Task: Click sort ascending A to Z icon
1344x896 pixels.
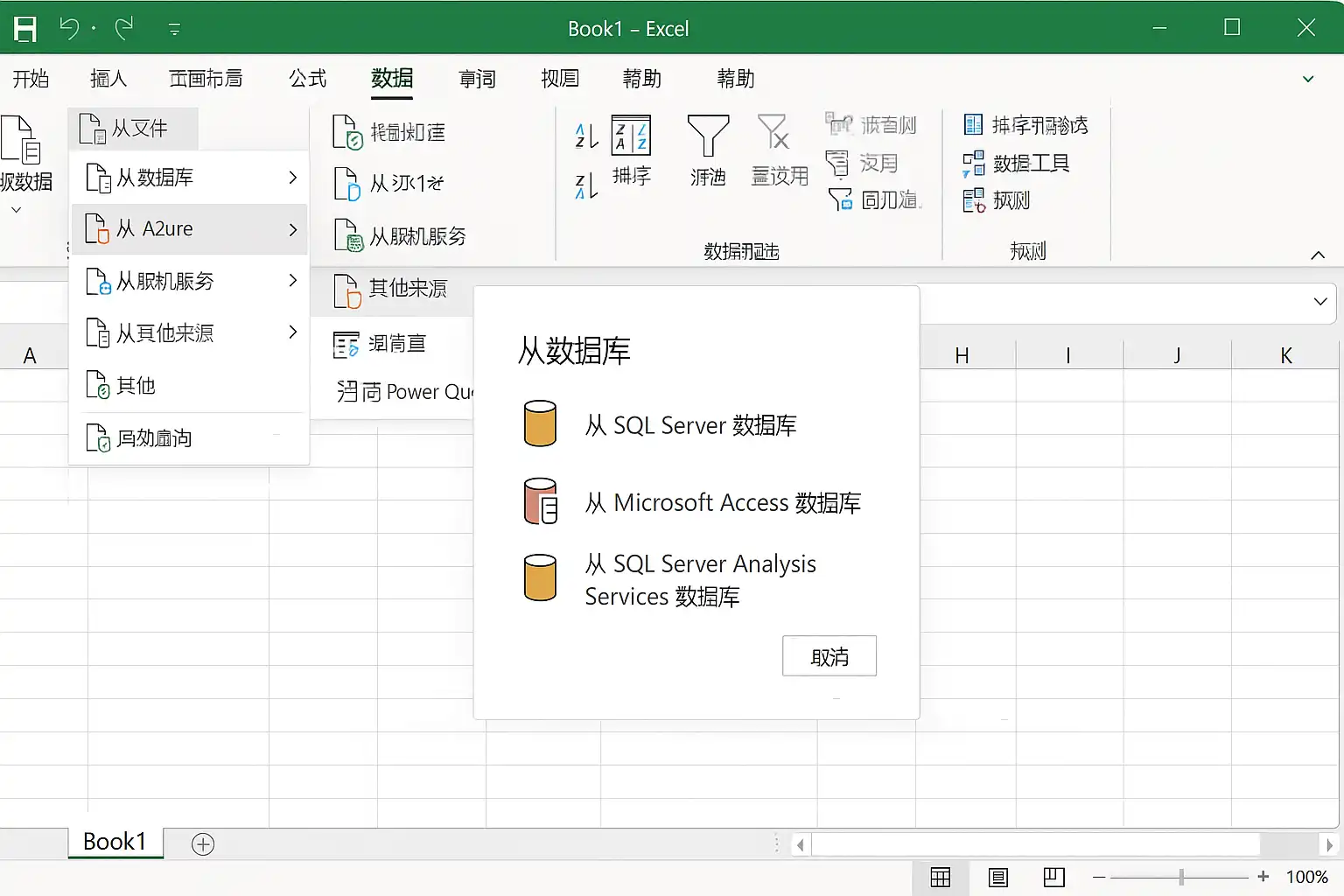Action: coord(586,136)
